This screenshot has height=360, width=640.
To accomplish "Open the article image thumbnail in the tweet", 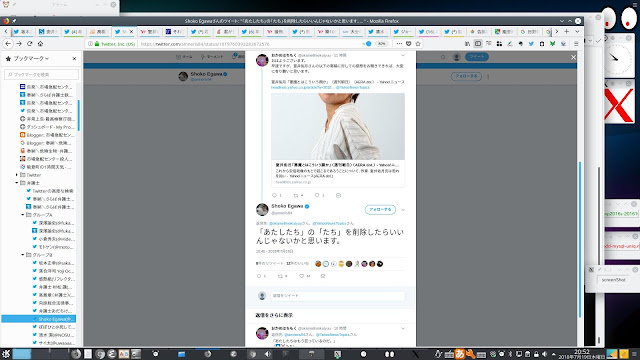I will [338, 126].
